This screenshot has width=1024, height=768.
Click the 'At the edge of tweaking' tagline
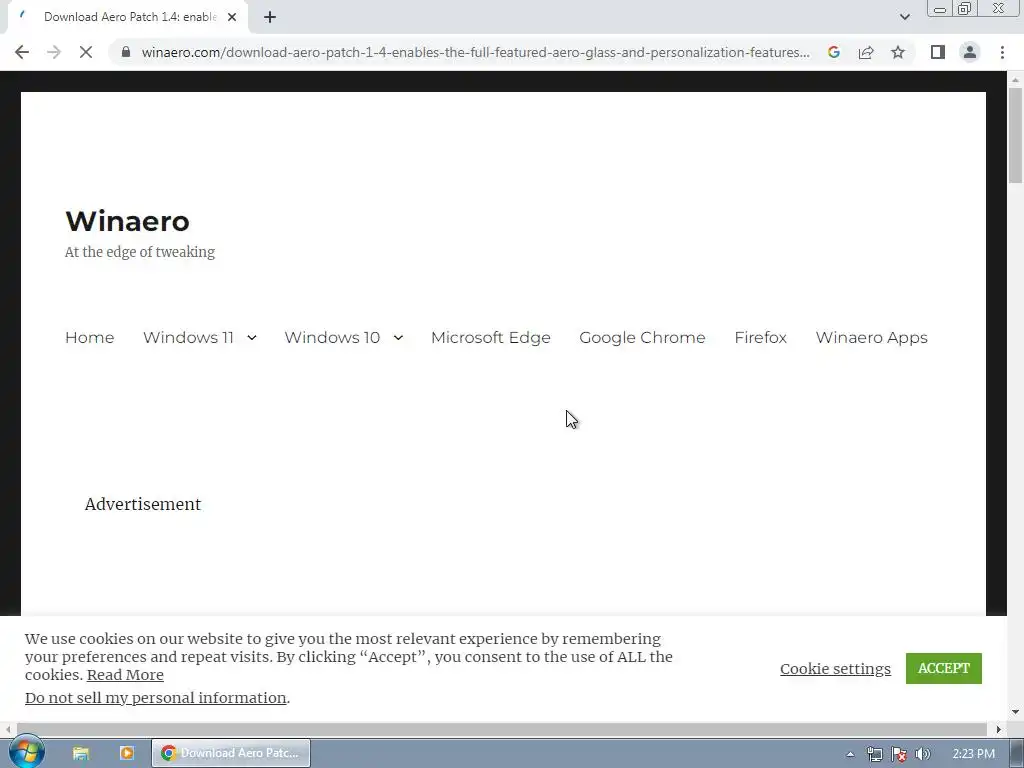pyautogui.click(x=140, y=252)
